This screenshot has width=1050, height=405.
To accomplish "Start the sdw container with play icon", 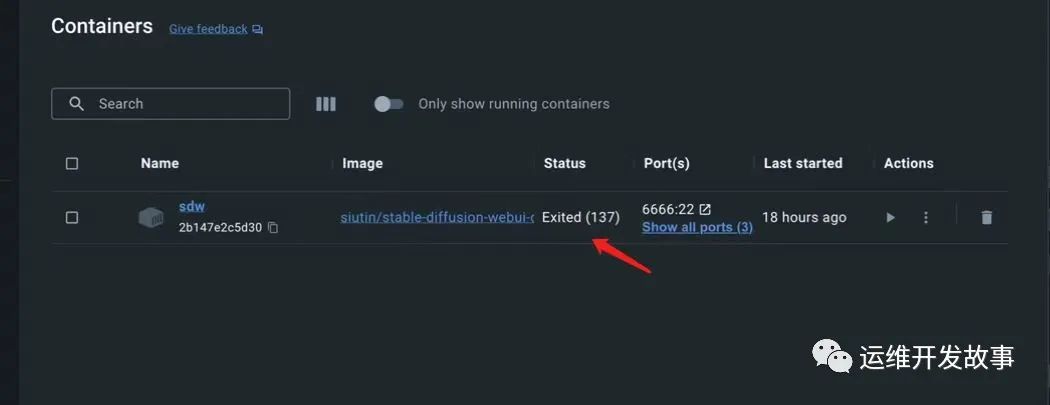I will point(890,218).
